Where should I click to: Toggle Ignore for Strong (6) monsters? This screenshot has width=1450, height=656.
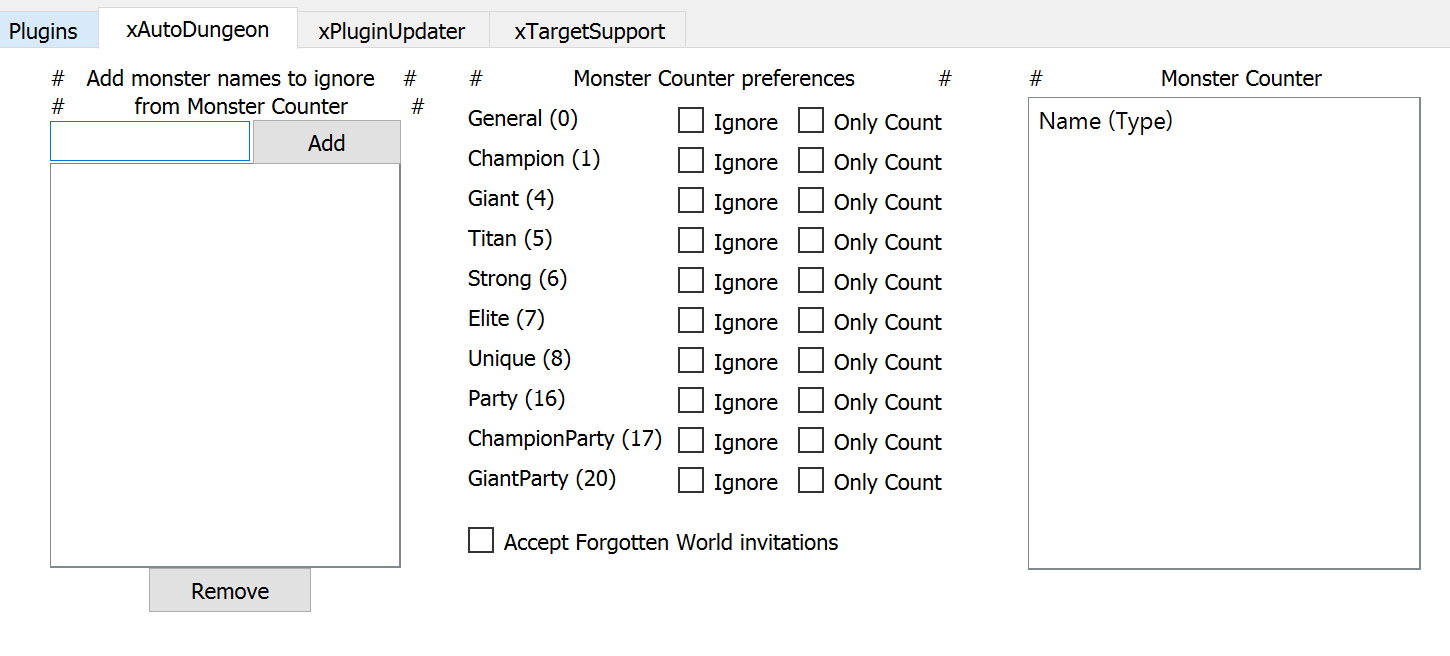tap(691, 281)
